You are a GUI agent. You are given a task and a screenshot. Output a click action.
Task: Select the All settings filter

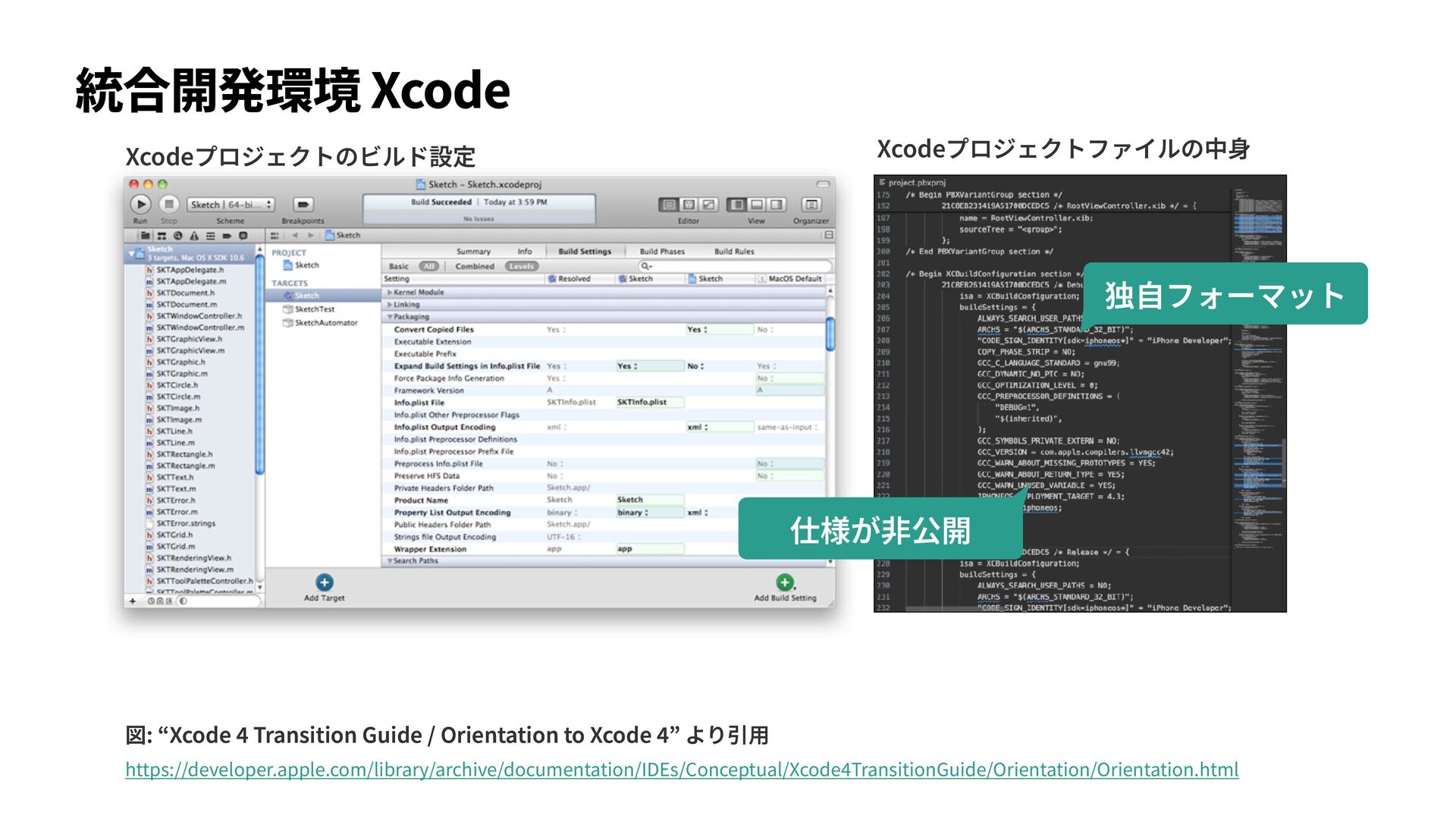[429, 267]
